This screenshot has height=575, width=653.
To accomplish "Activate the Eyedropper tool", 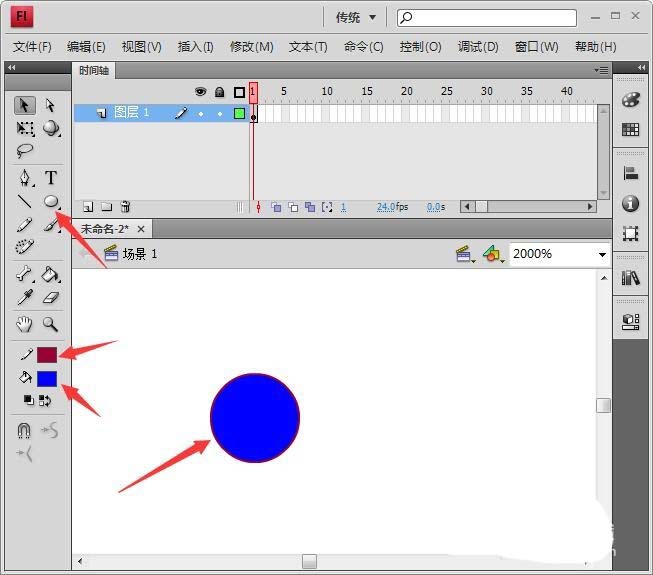I will tap(25, 298).
